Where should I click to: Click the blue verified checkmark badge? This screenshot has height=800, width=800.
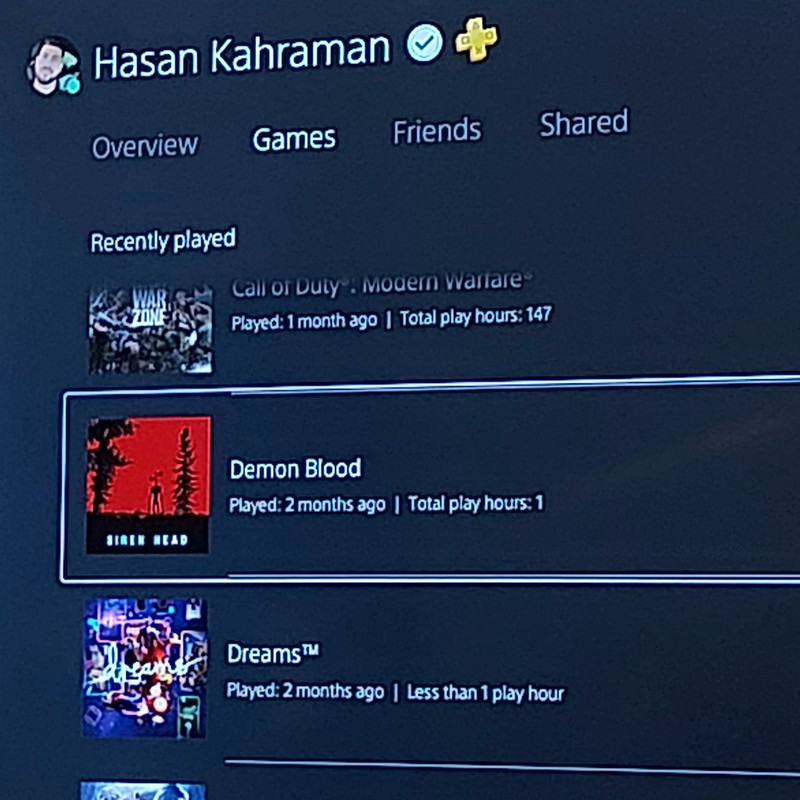(424, 42)
